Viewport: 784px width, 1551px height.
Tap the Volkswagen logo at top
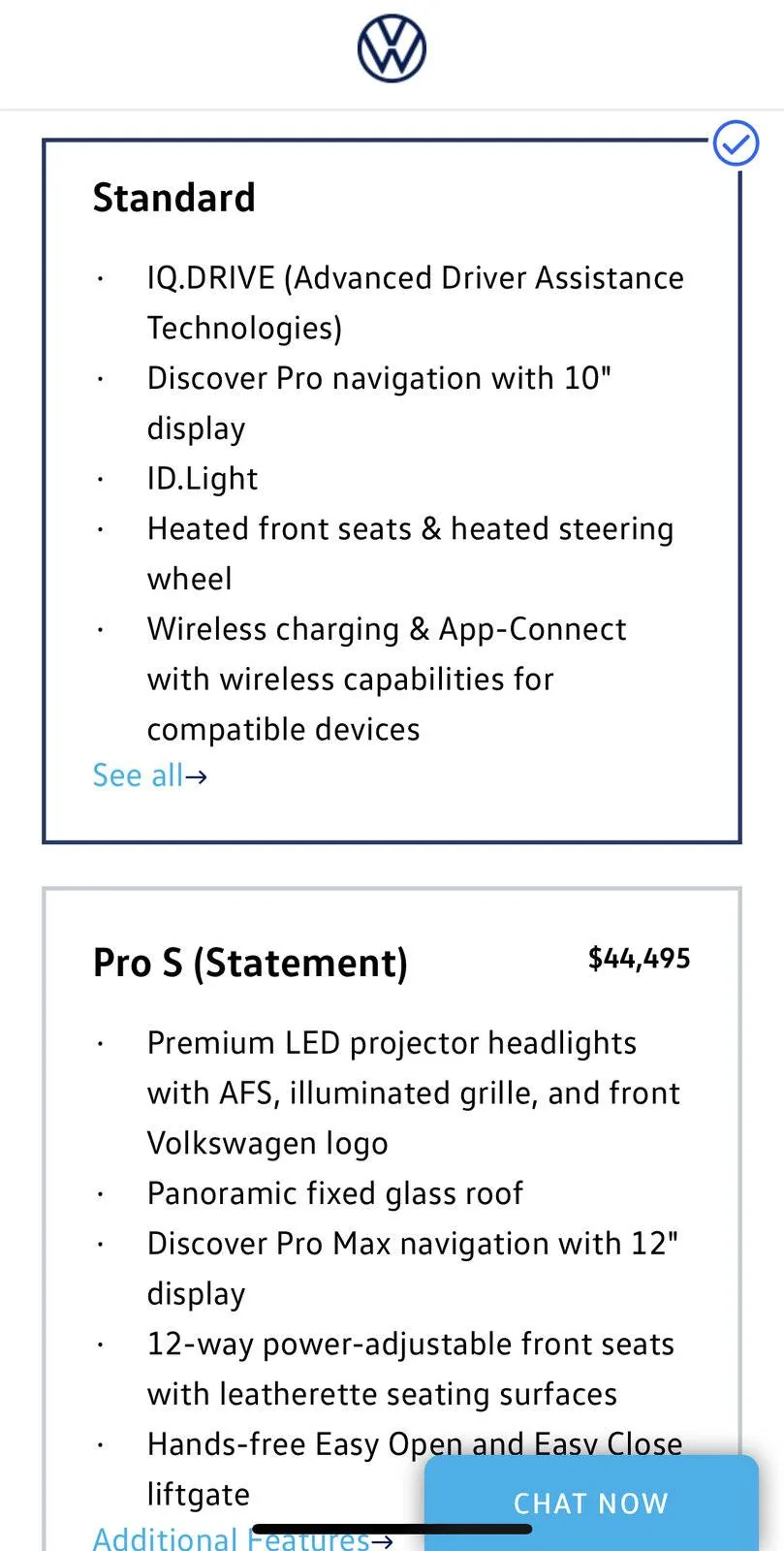click(392, 48)
